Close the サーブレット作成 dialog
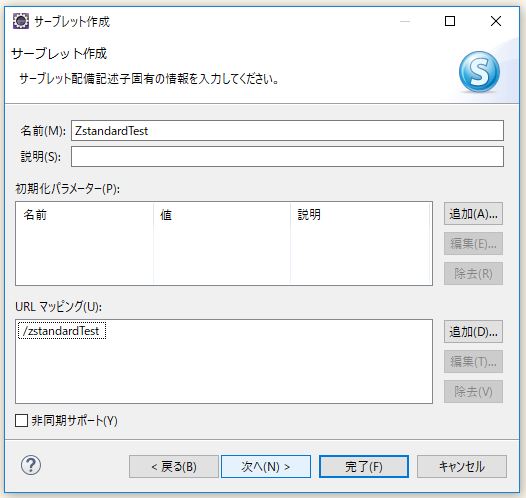The image size is (526, 498). click(x=496, y=21)
